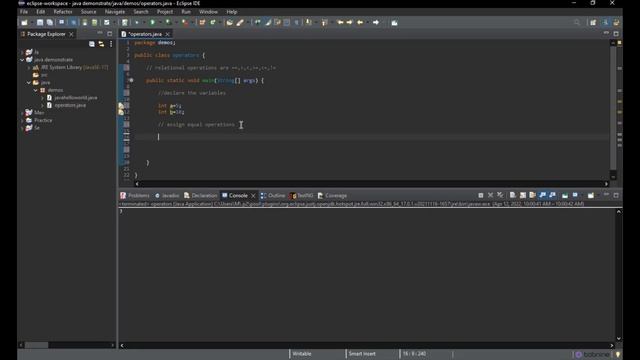Click the Save All toolbar icon
The width and height of the screenshot is (640, 360).
[x=50, y=22]
